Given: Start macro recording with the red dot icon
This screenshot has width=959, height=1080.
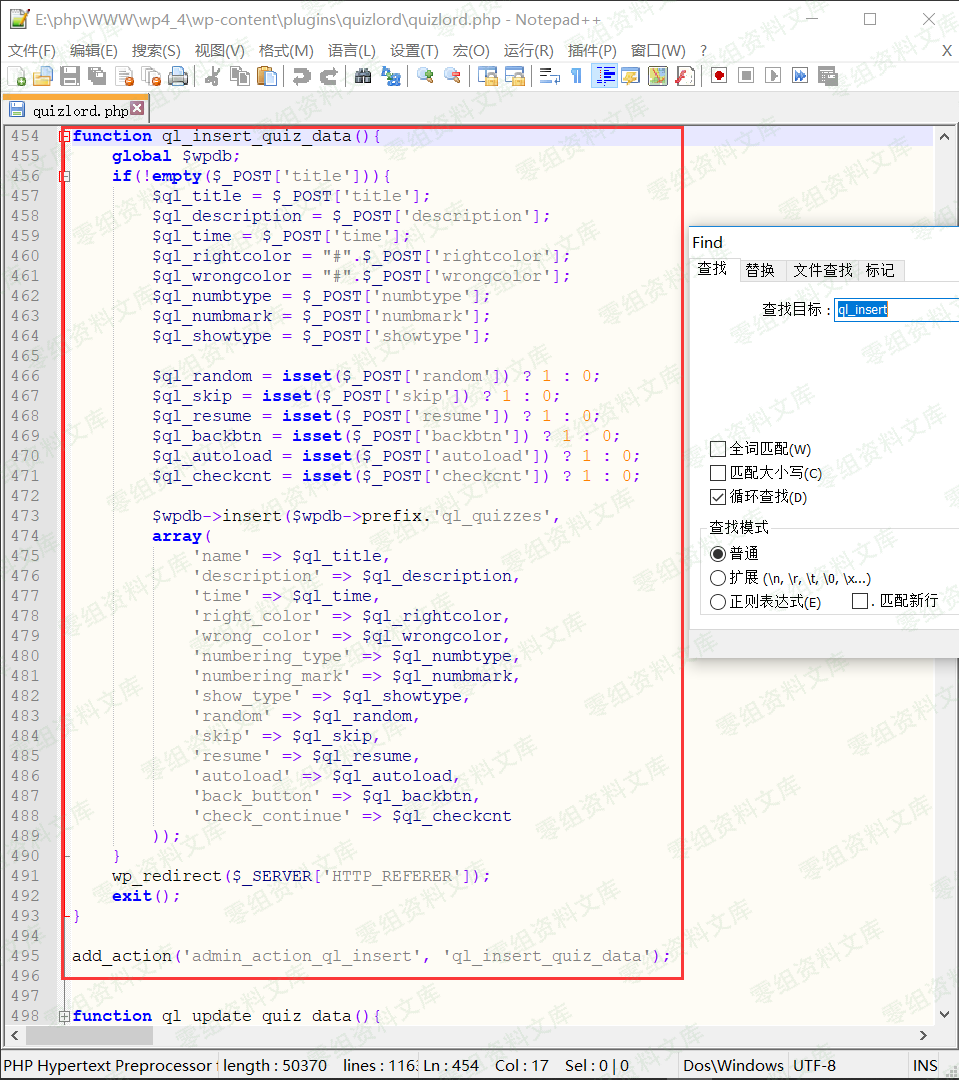Looking at the screenshot, I should tap(718, 76).
